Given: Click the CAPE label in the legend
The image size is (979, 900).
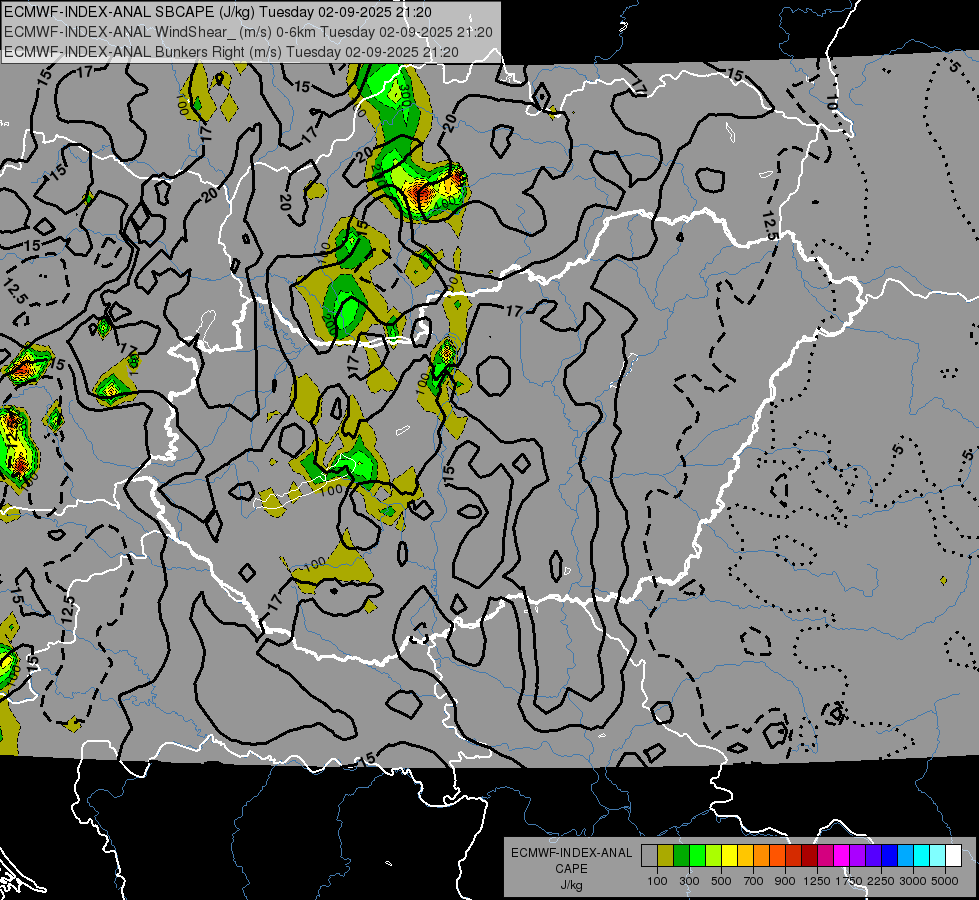Looking at the screenshot, I should coord(572,868).
